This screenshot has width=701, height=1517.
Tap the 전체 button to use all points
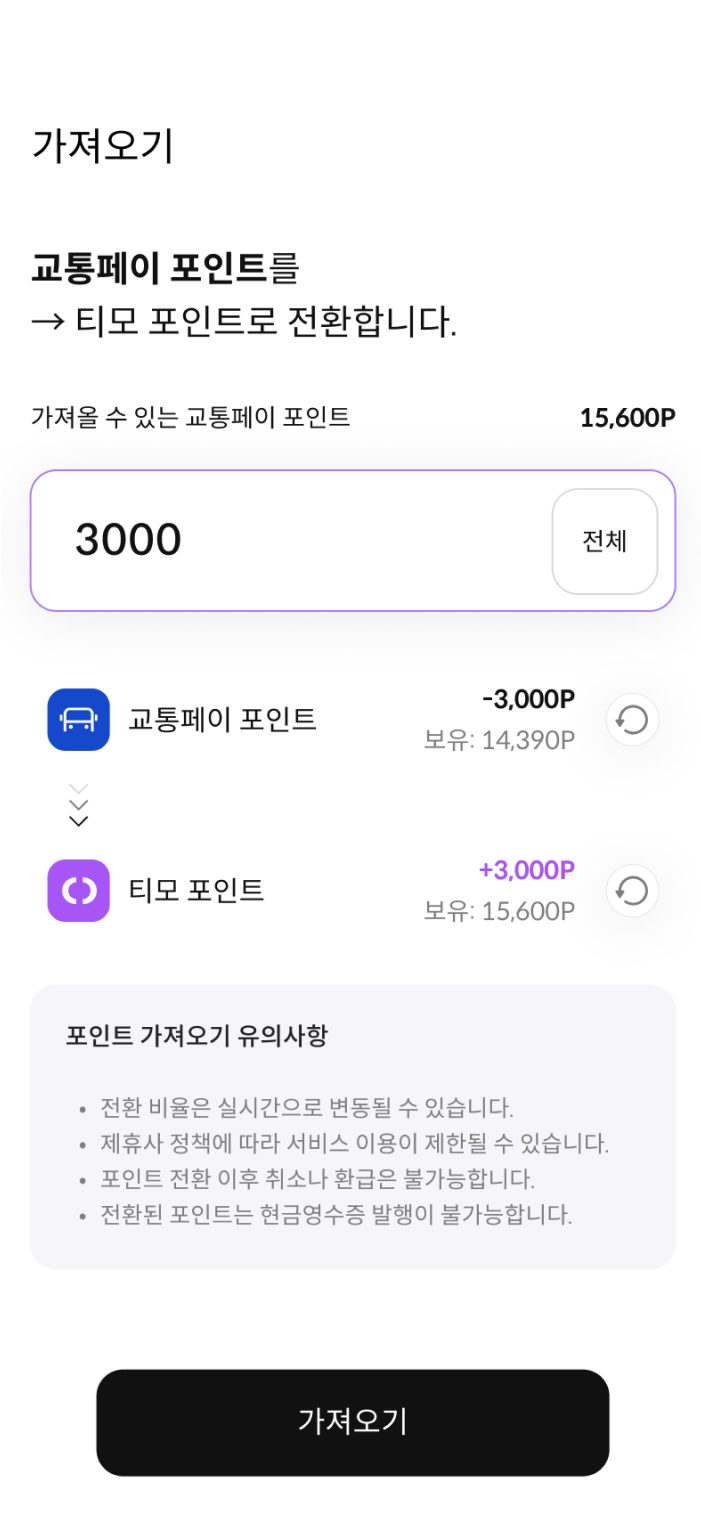point(604,541)
